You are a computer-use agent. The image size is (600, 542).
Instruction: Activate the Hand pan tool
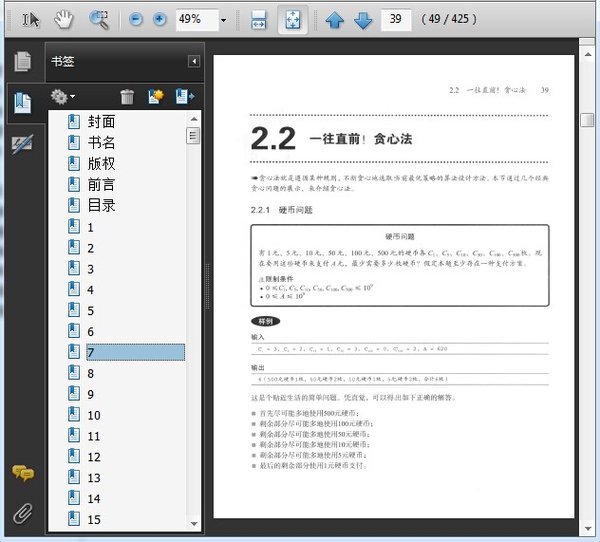(x=63, y=19)
